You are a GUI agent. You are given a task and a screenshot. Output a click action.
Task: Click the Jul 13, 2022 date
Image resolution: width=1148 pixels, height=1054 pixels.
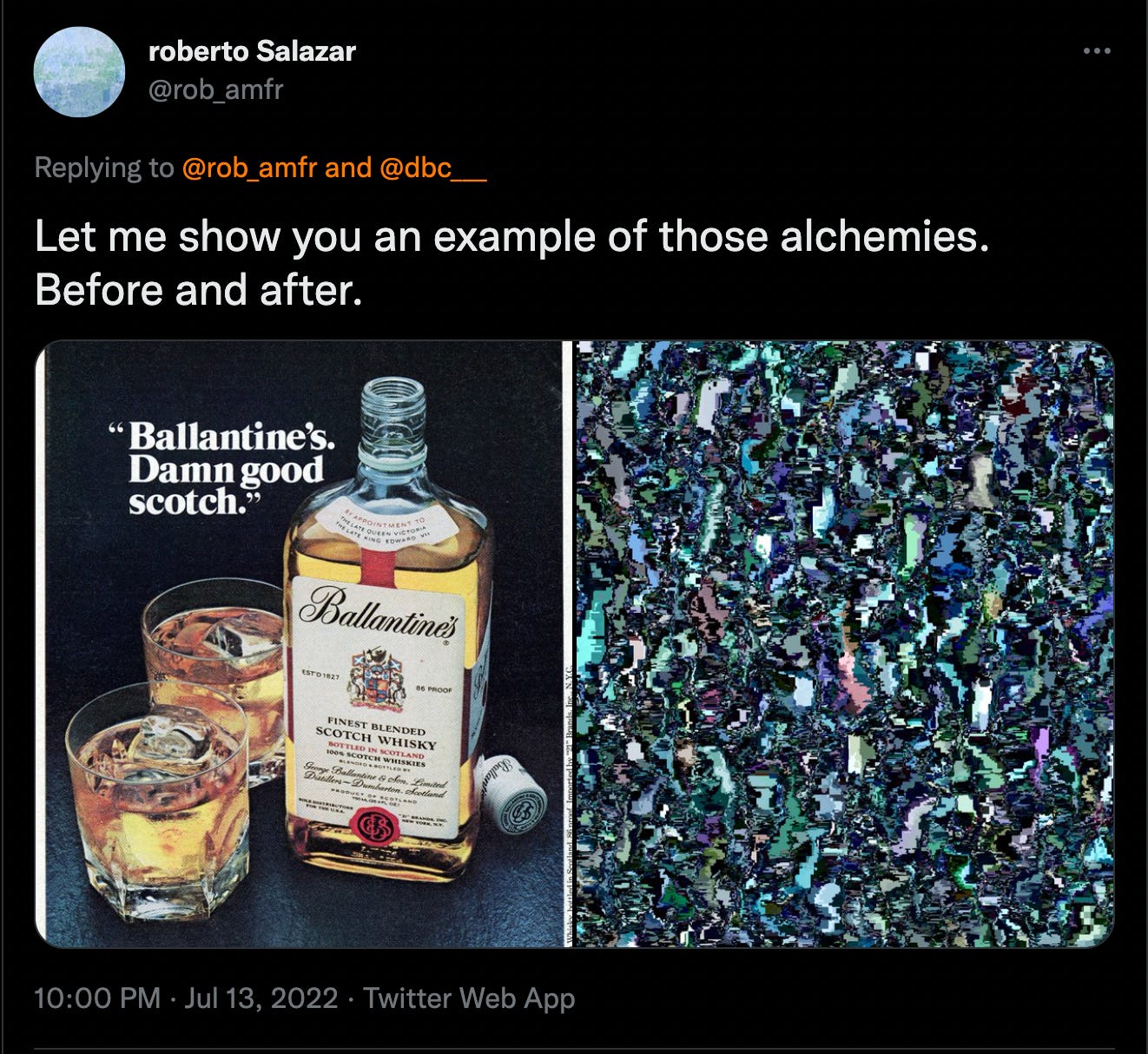click(x=261, y=998)
